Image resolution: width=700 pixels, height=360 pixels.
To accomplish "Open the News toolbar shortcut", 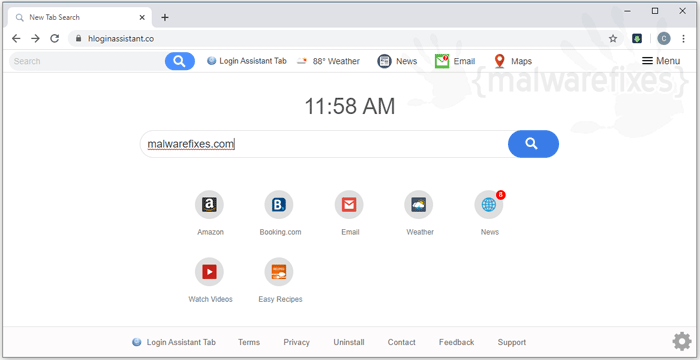I will click(x=397, y=61).
